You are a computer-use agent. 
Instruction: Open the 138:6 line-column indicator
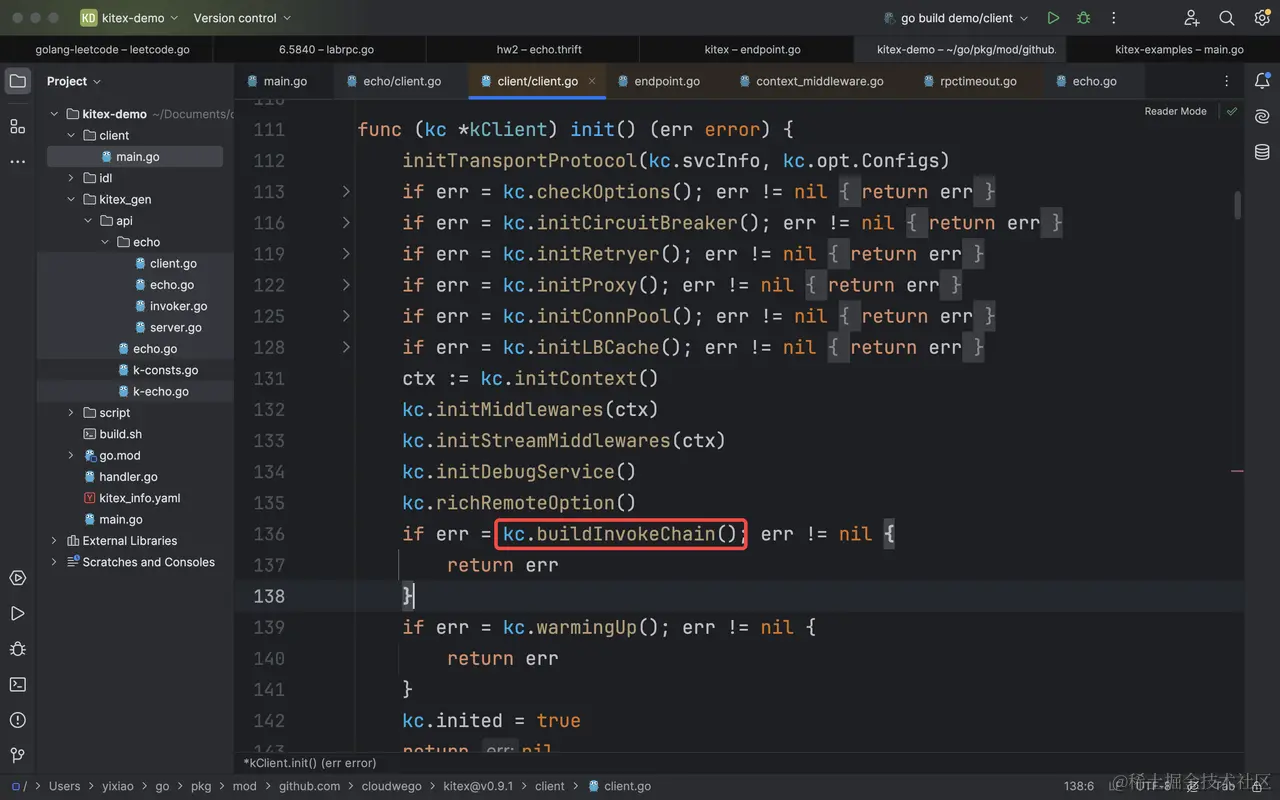pos(1079,786)
